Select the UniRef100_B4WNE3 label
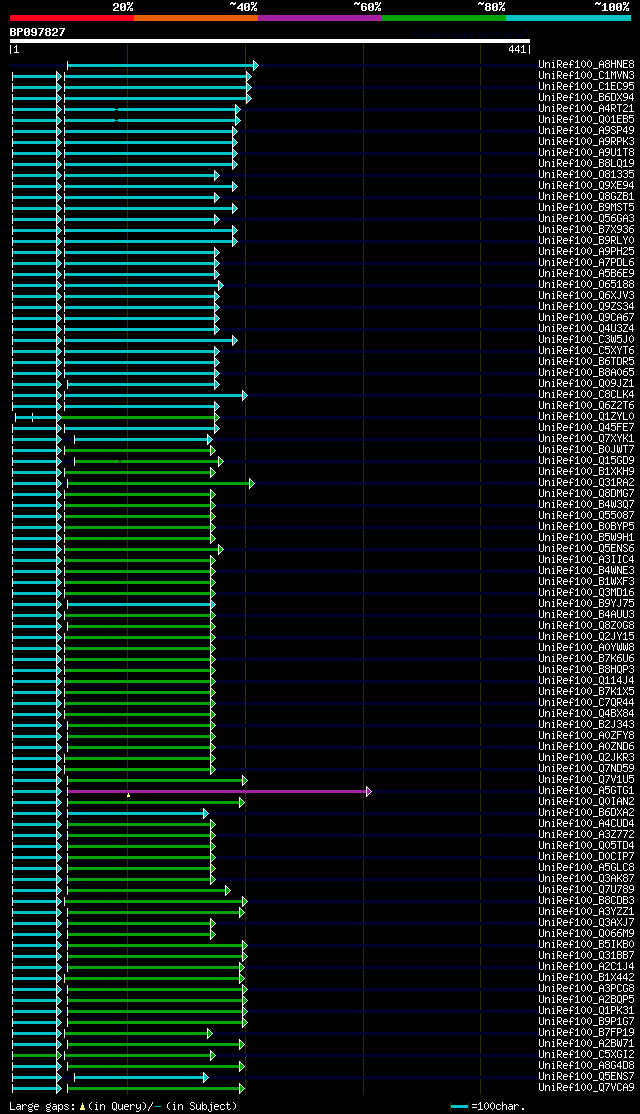This screenshot has height=1114, width=640. [587, 571]
